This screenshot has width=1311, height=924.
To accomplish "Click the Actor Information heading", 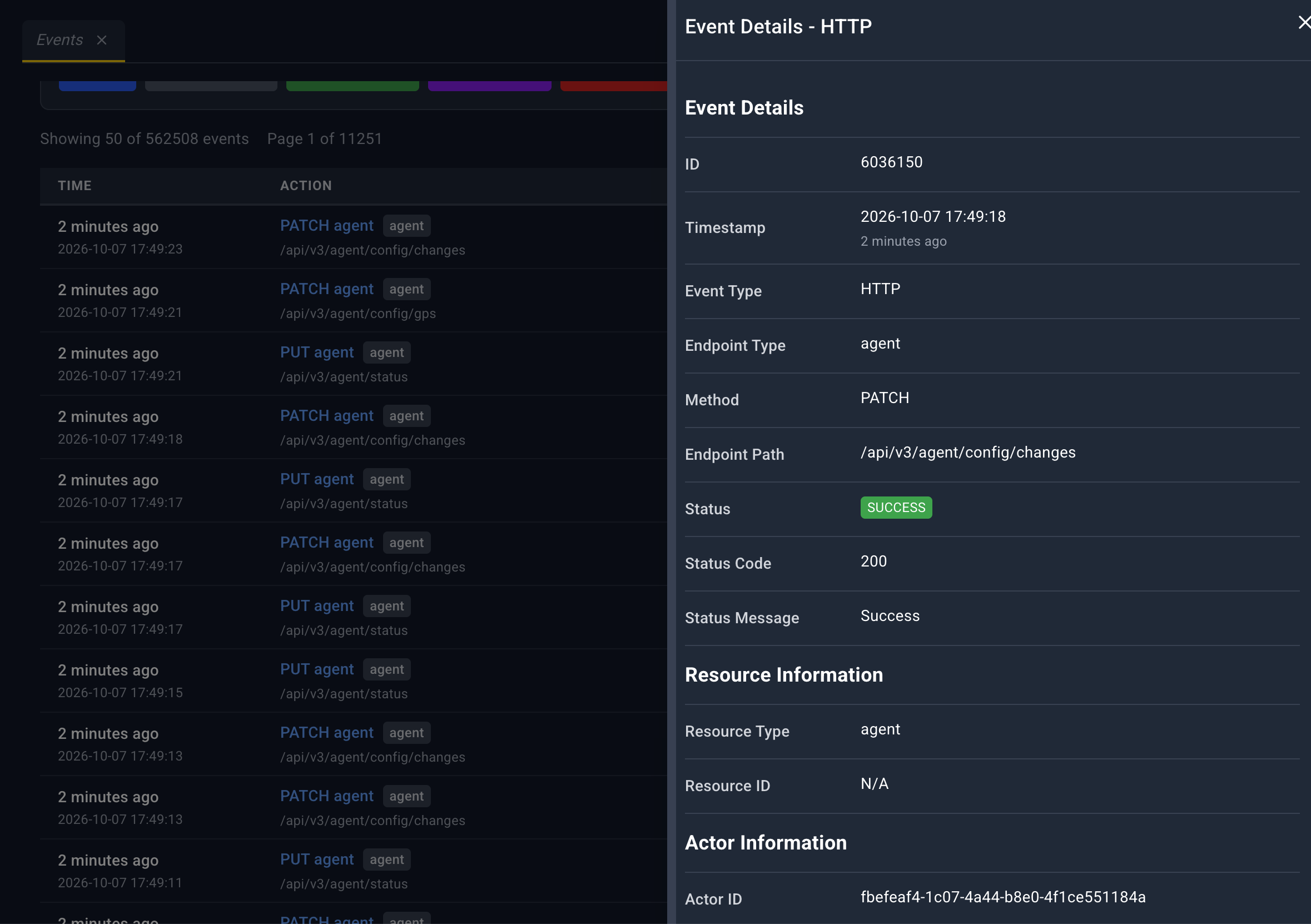I will coord(765,843).
